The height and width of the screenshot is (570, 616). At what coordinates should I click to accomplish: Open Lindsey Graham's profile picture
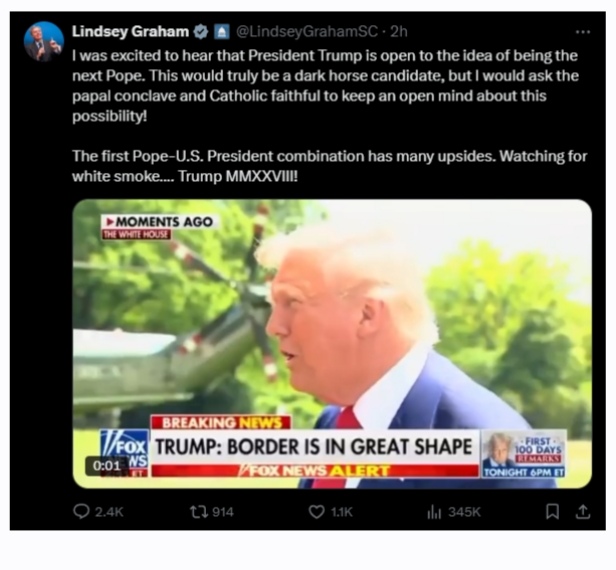44,42
